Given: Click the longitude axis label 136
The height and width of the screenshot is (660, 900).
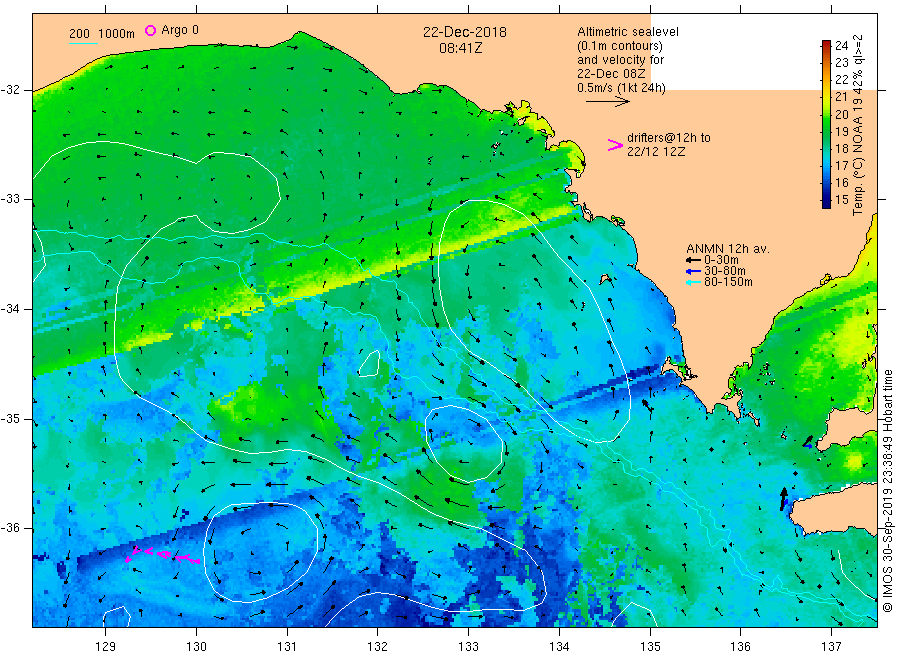Looking at the screenshot, I should 740,647.
